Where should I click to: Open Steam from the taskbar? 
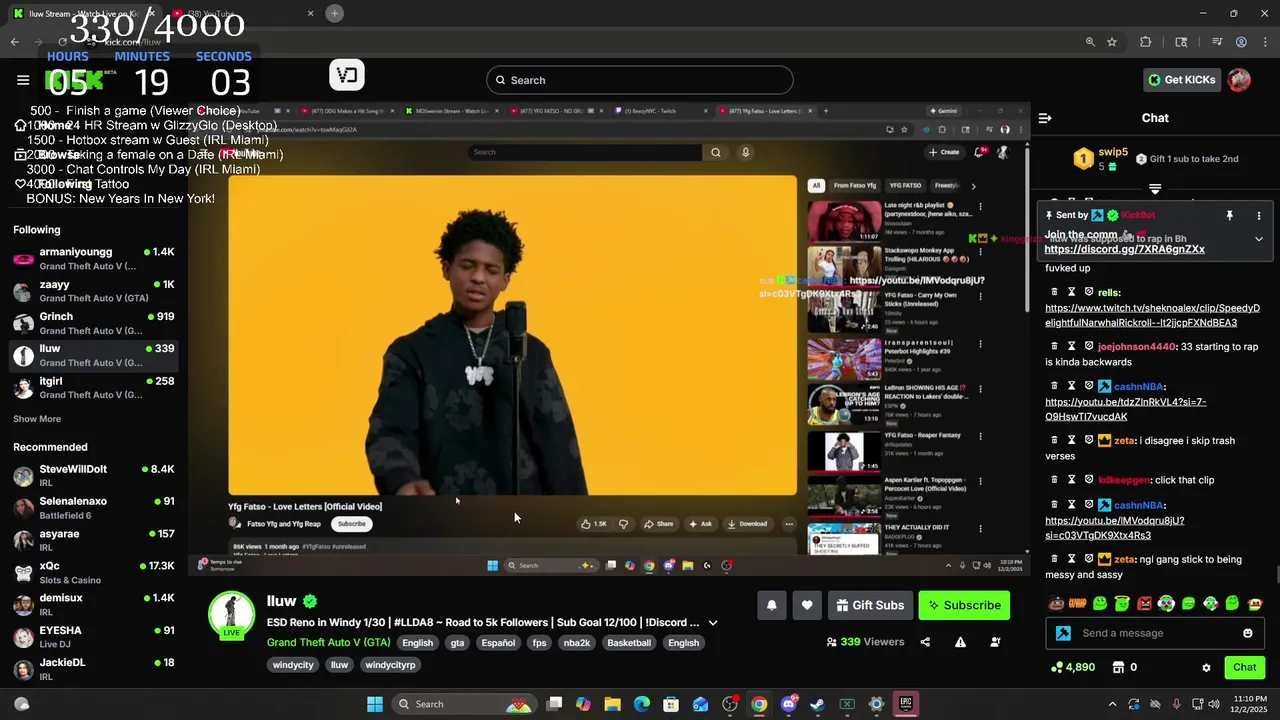817,704
